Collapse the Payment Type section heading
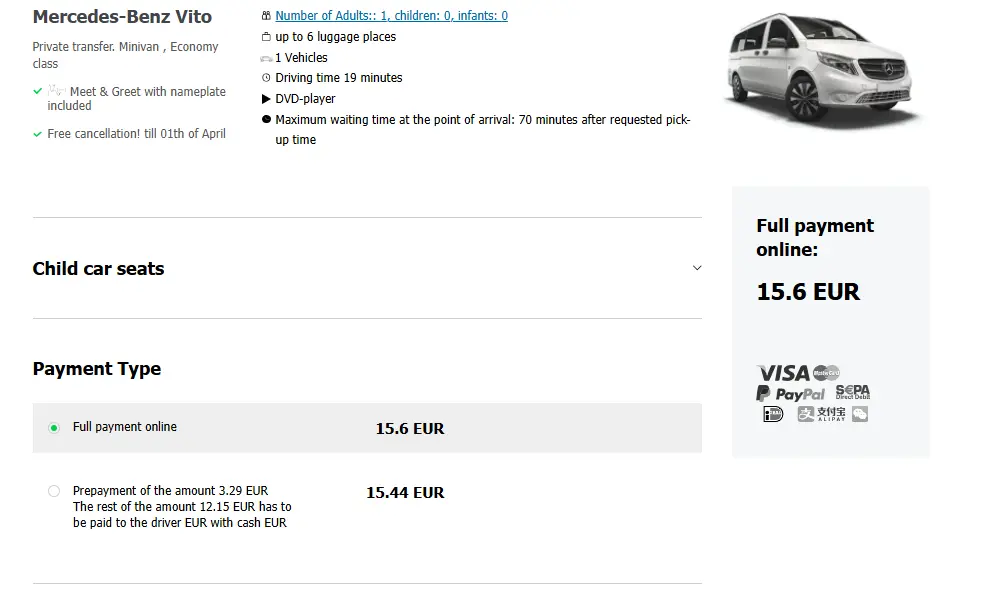The image size is (998, 592). (x=97, y=368)
